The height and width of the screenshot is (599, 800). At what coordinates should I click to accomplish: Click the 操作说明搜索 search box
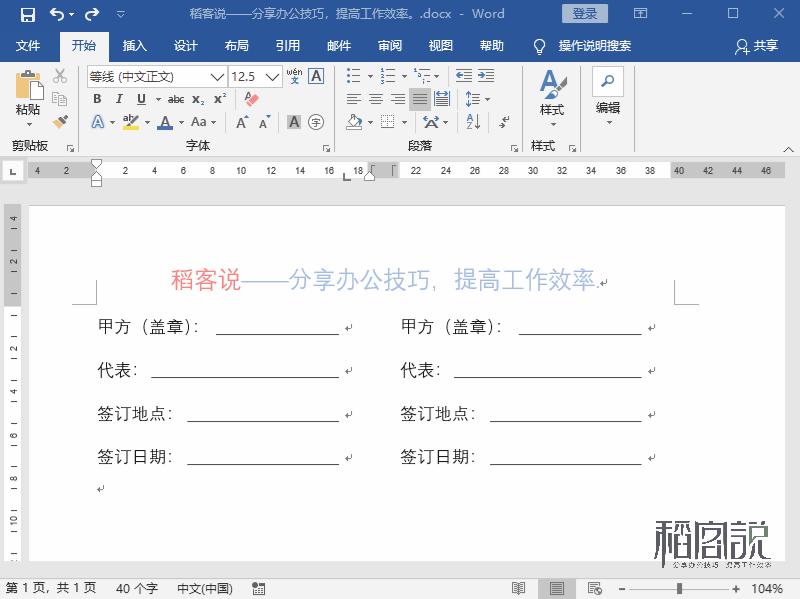tap(594, 46)
